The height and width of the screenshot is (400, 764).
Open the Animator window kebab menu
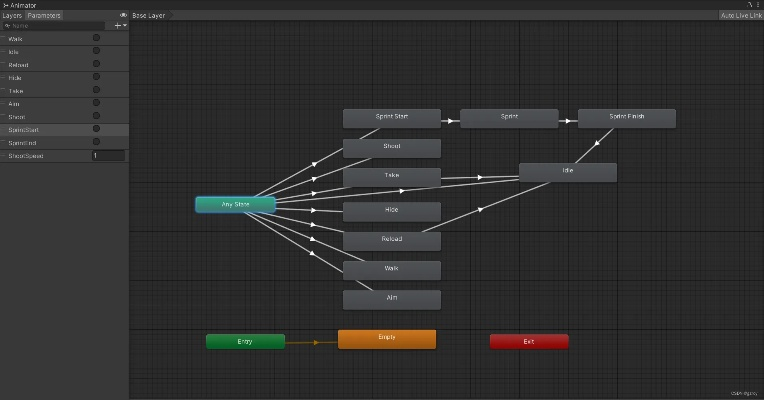tap(757, 5)
